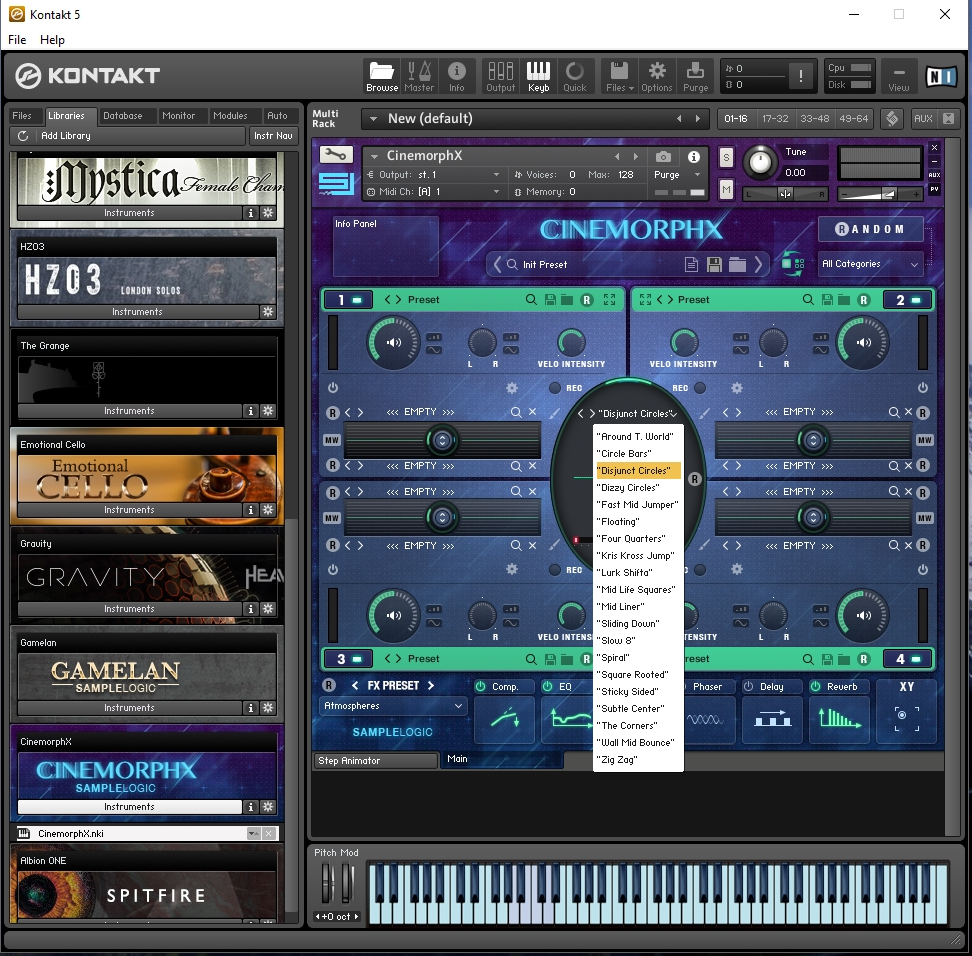Image resolution: width=972 pixels, height=956 pixels.
Task: Select "Spiral" from the path list
Action: (638, 658)
